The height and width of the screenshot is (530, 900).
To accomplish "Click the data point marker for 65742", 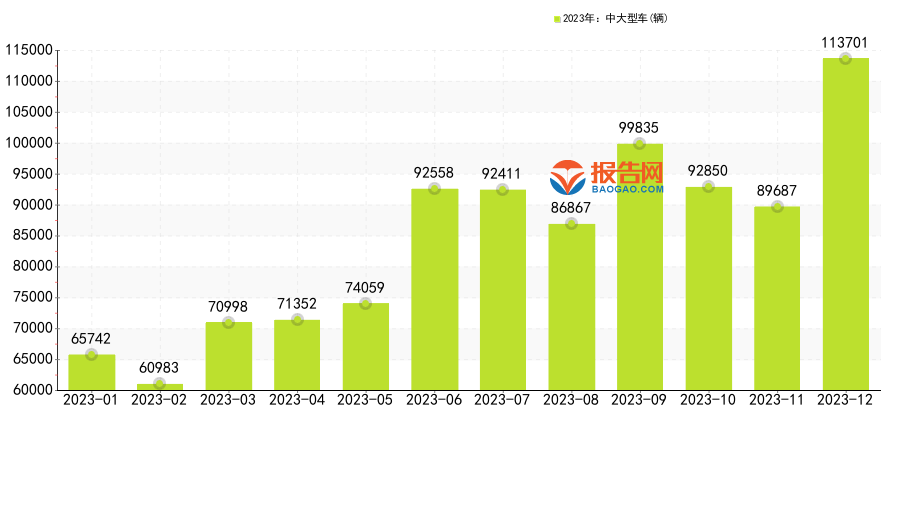I will point(91,355).
